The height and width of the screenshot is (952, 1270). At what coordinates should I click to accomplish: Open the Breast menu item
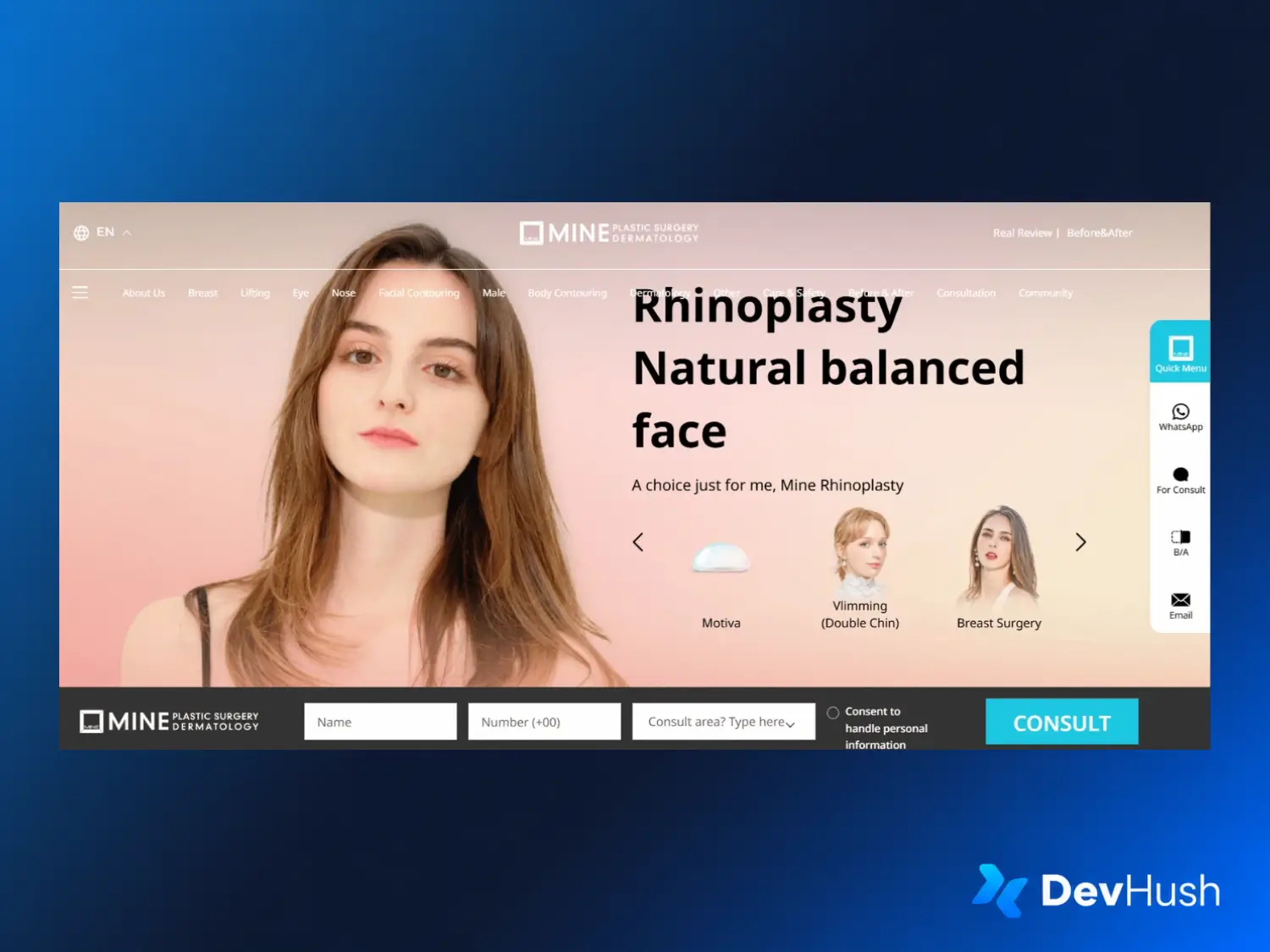pyautogui.click(x=202, y=293)
